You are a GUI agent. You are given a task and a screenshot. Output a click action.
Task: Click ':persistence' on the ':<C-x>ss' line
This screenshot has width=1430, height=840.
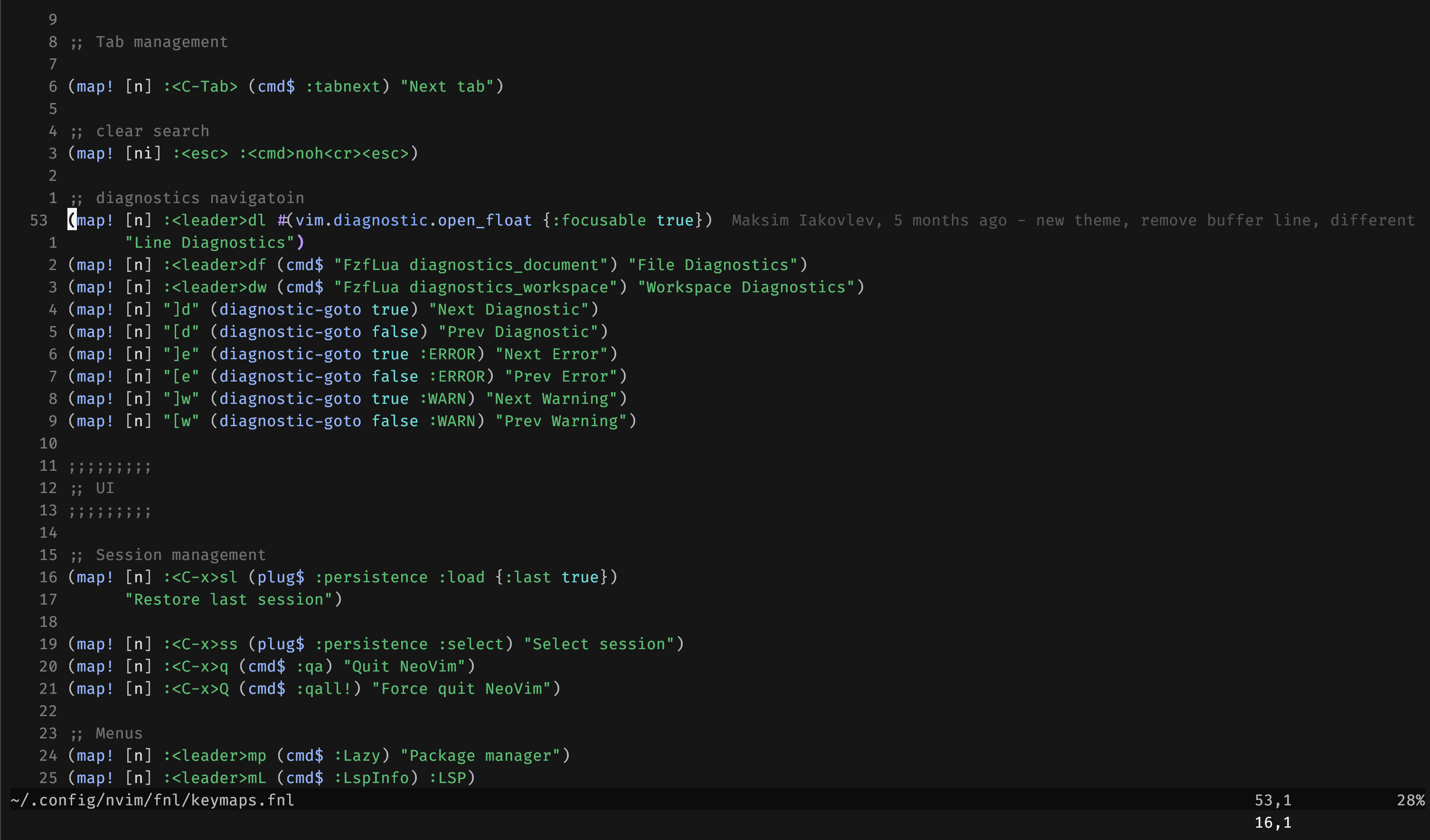[x=372, y=644]
